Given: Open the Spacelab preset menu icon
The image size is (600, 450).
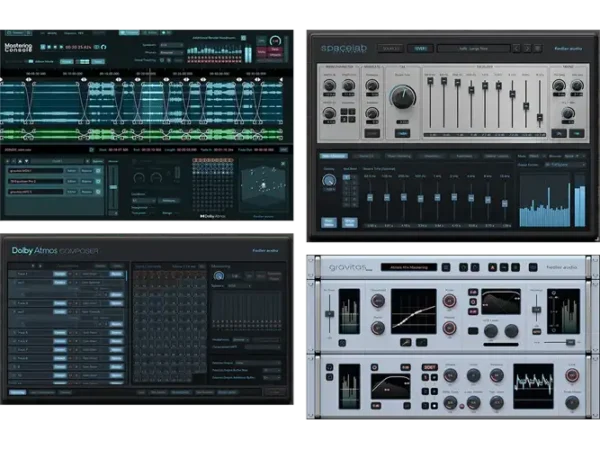Looking at the screenshot, I should pyautogui.click(x=538, y=49).
